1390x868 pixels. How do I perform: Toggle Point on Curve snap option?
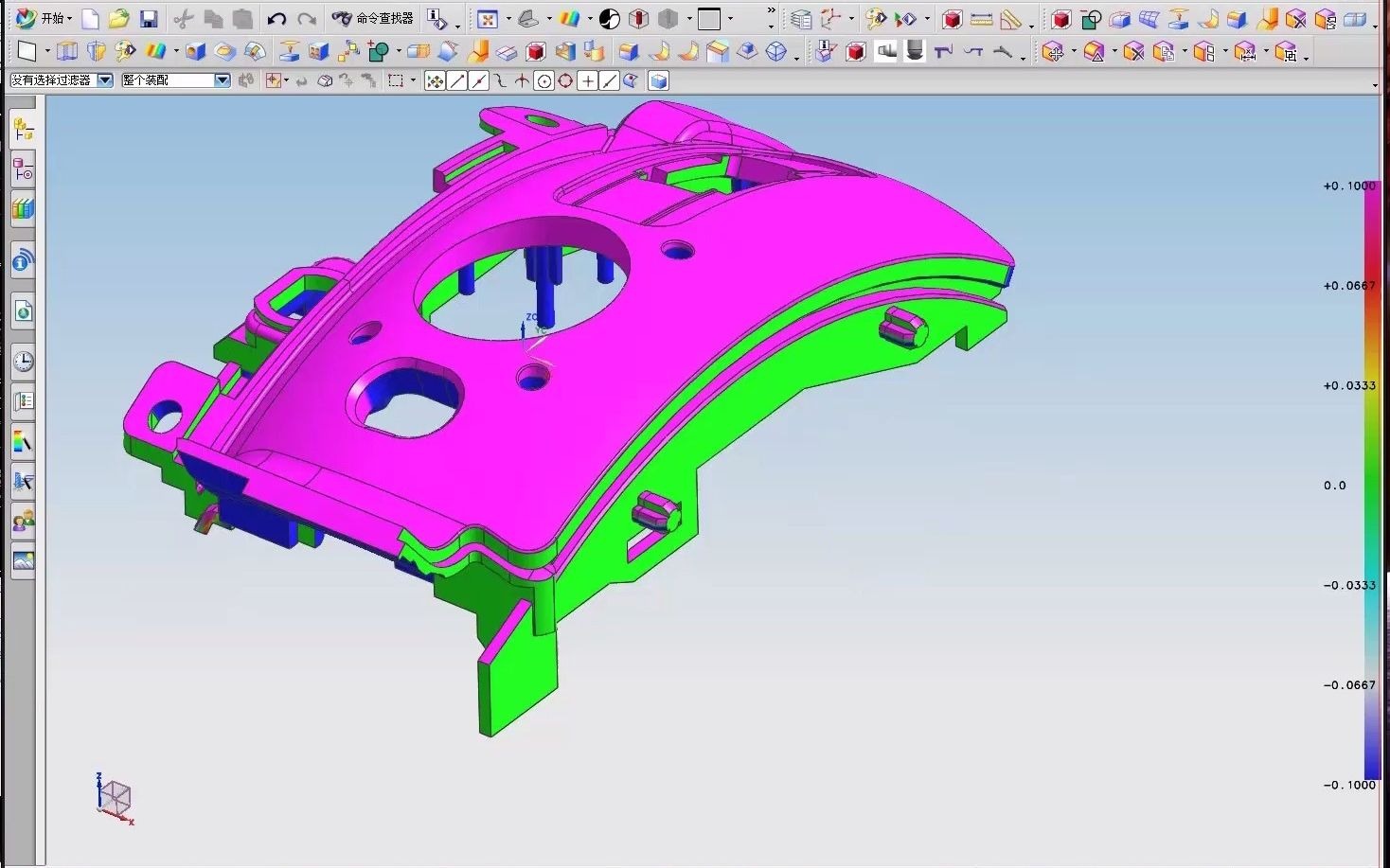[x=609, y=81]
